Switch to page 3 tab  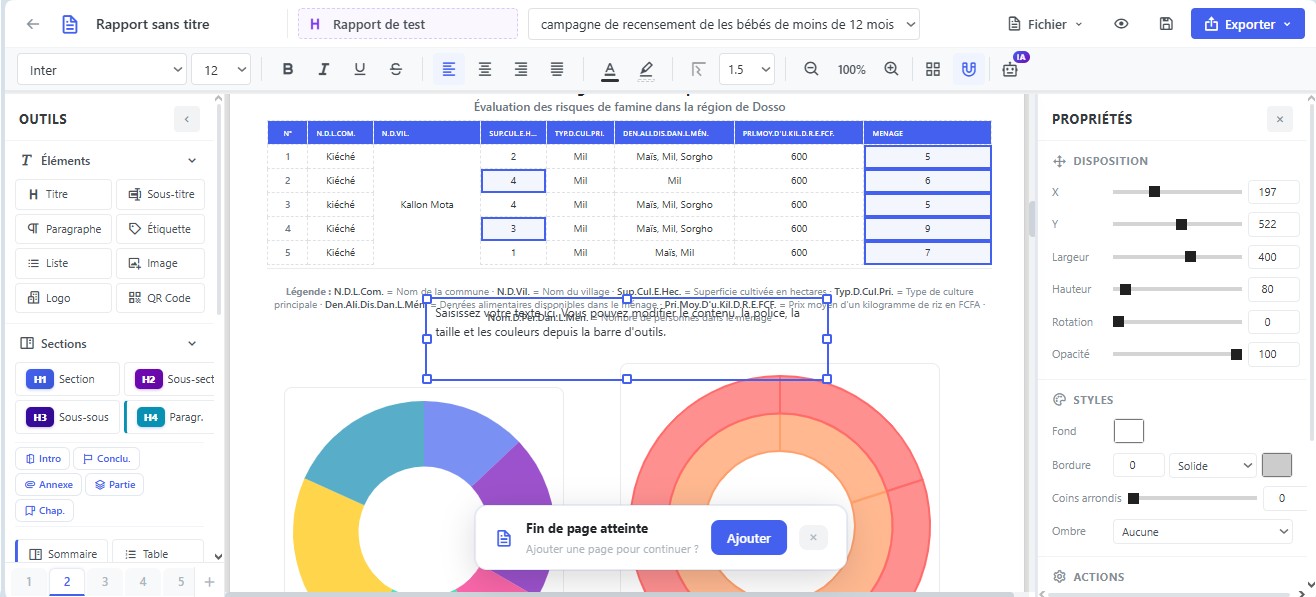[104, 582]
